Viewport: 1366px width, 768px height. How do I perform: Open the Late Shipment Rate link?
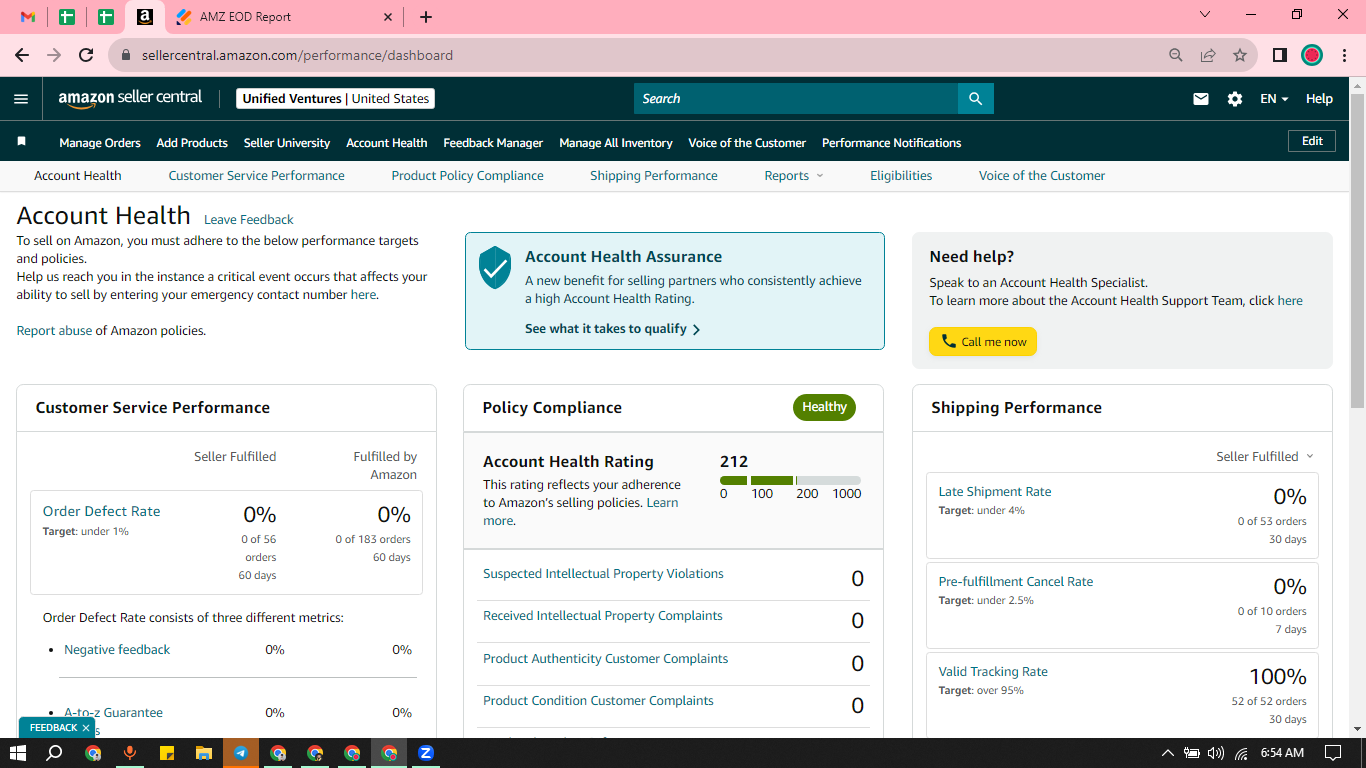click(x=995, y=491)
